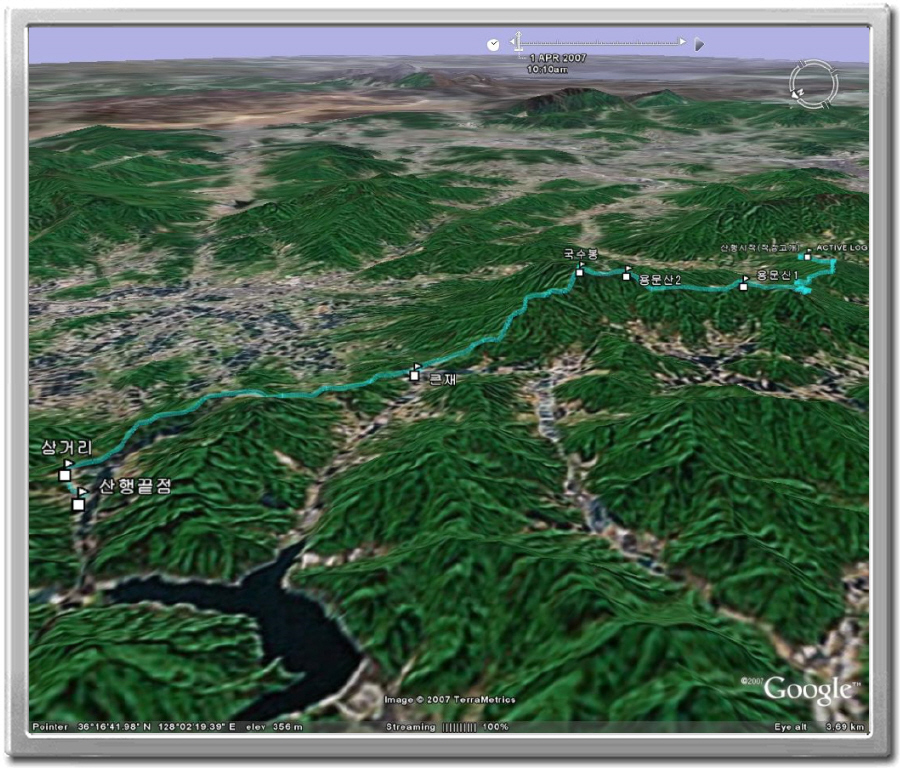The height and width of the screenshot is (768, 900).
Task: Click the middle of the time slider track
Action: (x=598, y=42)
